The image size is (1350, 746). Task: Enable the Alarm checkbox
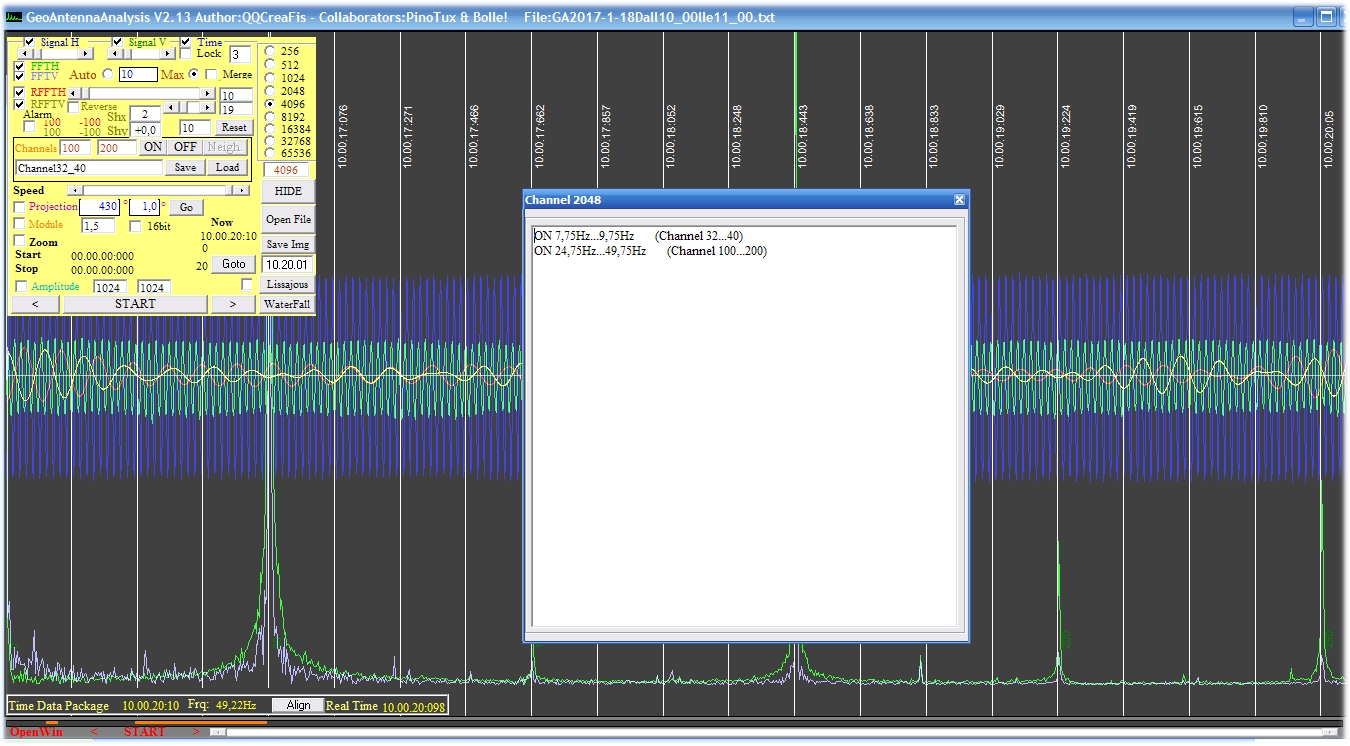(x=29, y=127)
